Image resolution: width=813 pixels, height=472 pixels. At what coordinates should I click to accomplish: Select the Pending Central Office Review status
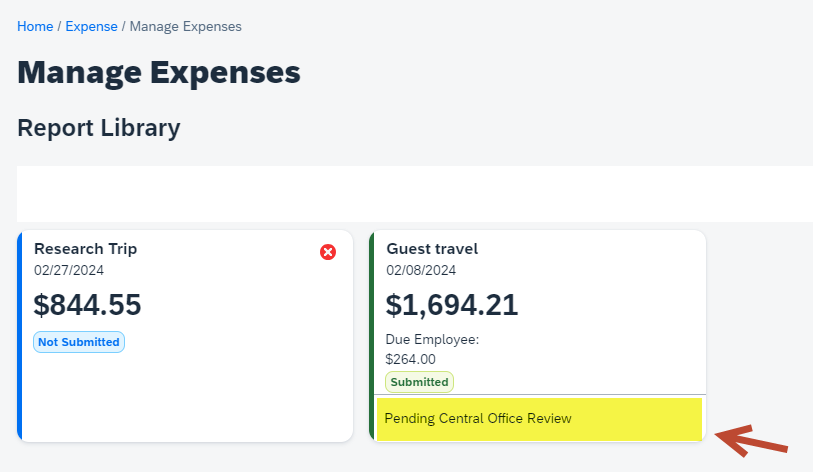[x=478, y=418]
